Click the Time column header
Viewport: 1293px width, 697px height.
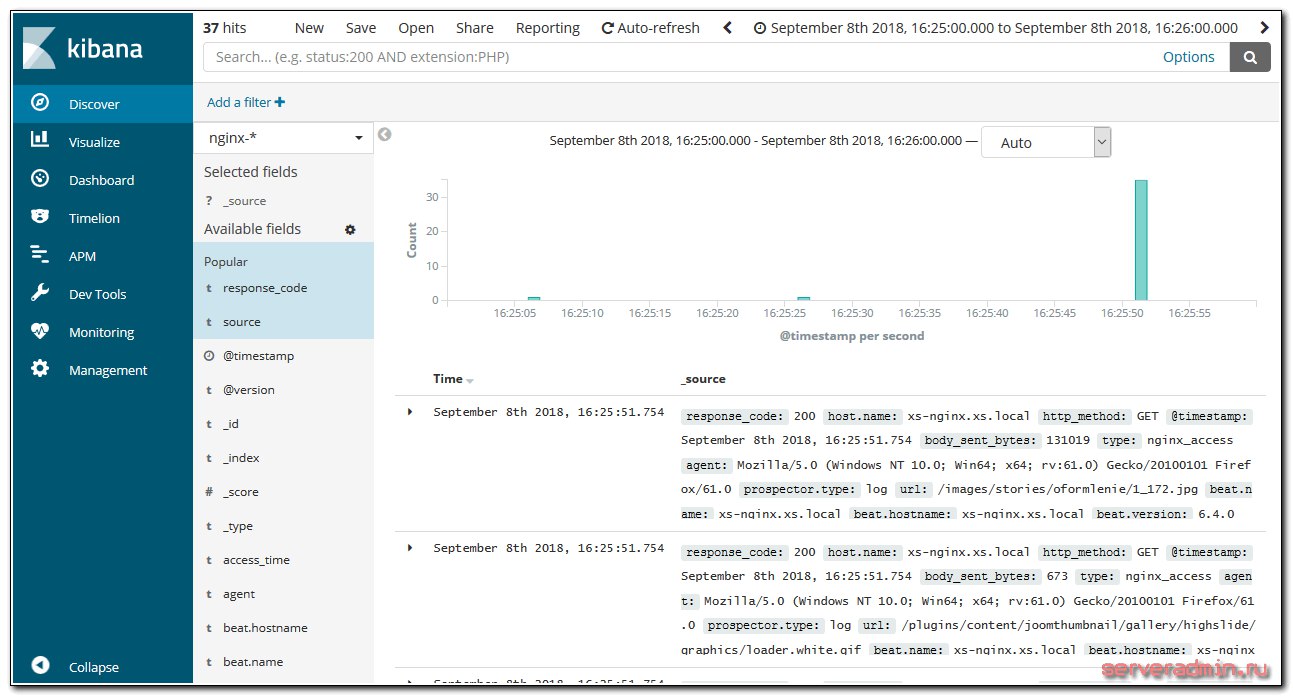click(448, 379)
